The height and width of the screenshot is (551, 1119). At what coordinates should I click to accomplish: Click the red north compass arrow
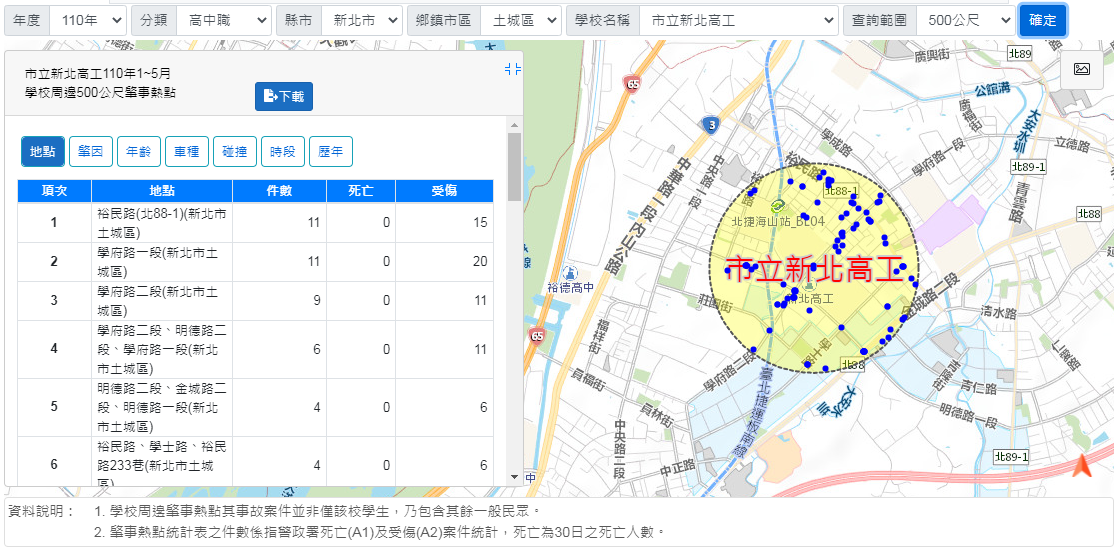(x=1082, y=466)
